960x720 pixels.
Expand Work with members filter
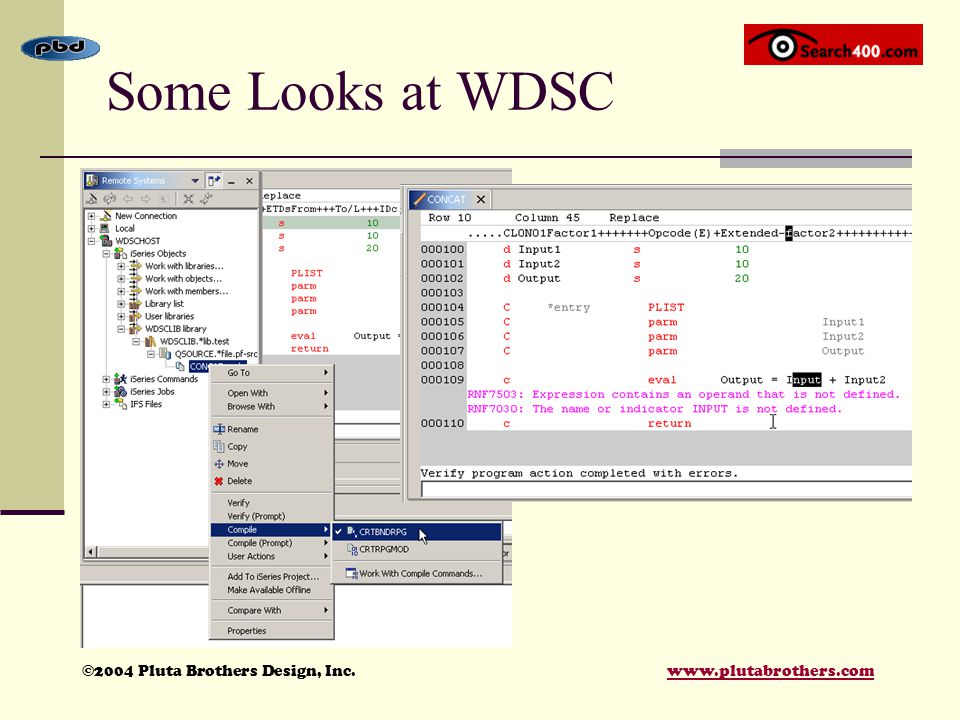point(121,291)
